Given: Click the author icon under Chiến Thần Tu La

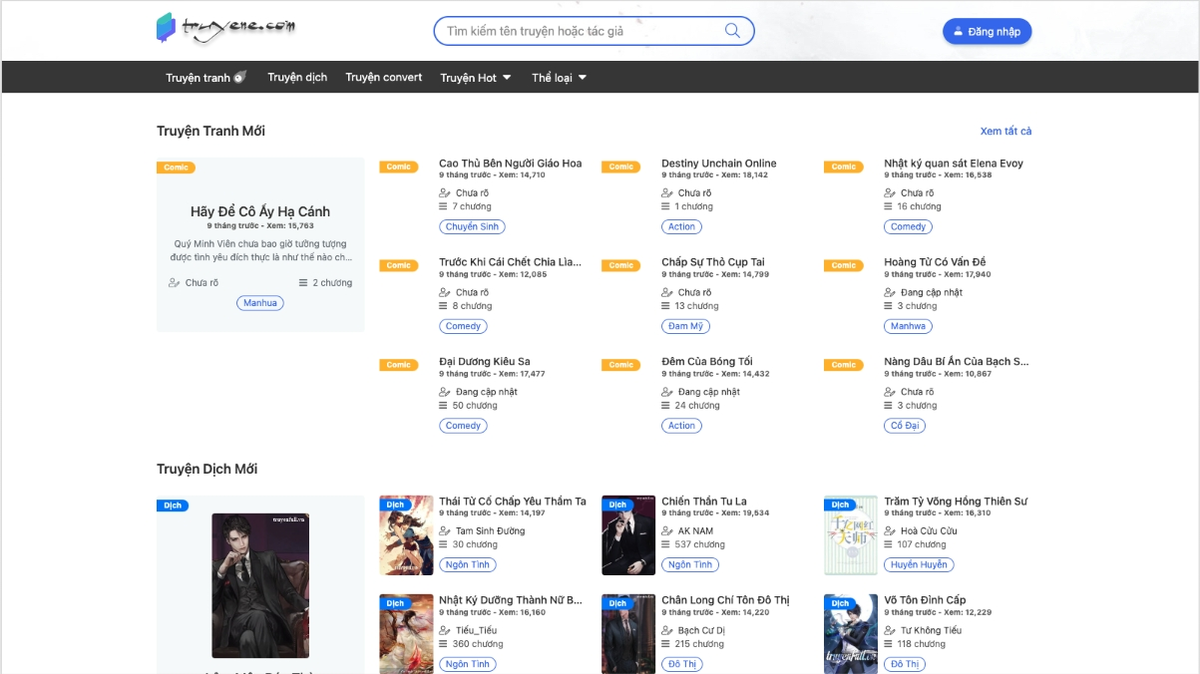Looking at the screenshot, I should point(667,531).
